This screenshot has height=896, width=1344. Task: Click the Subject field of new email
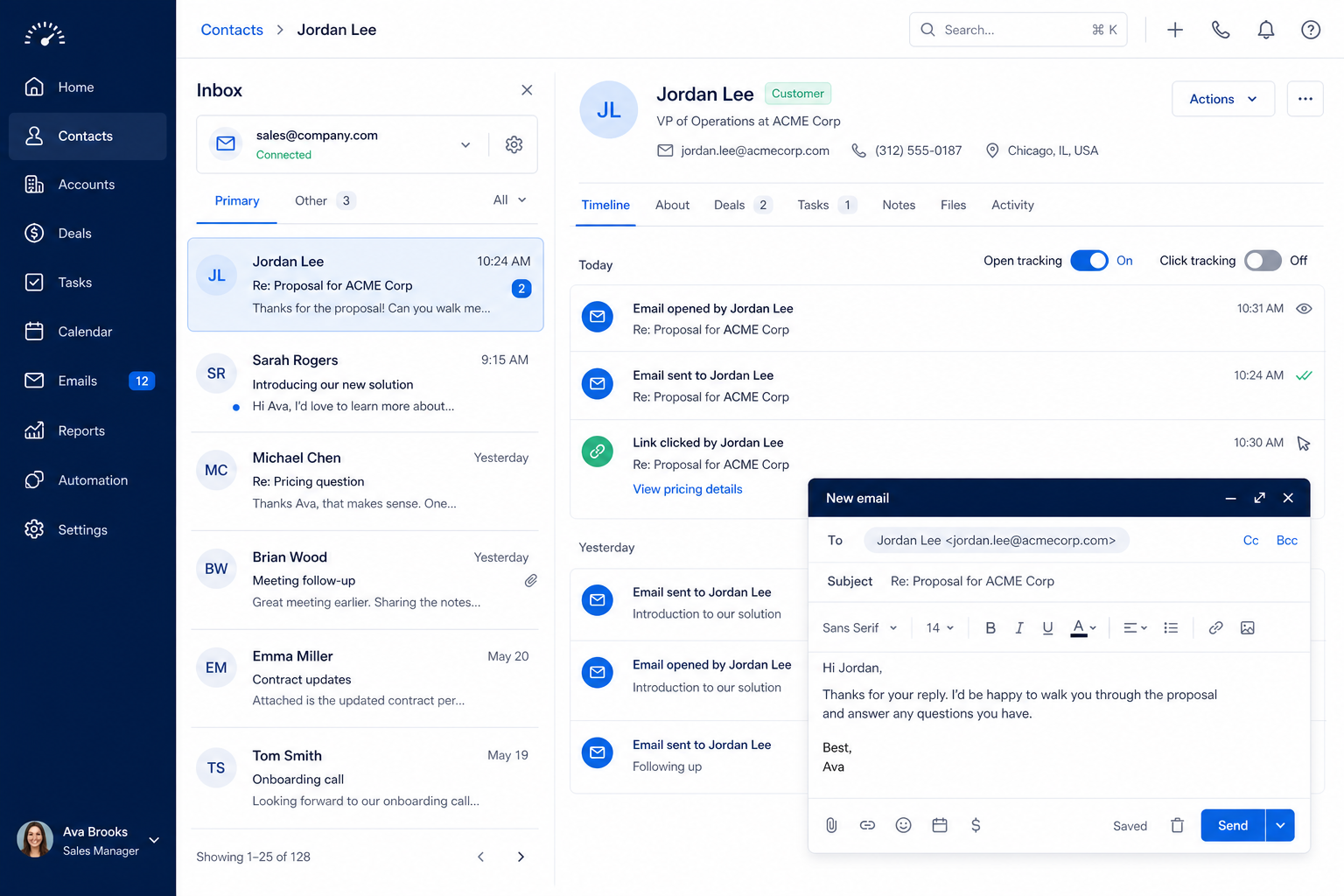click(x=1059, y=581)
